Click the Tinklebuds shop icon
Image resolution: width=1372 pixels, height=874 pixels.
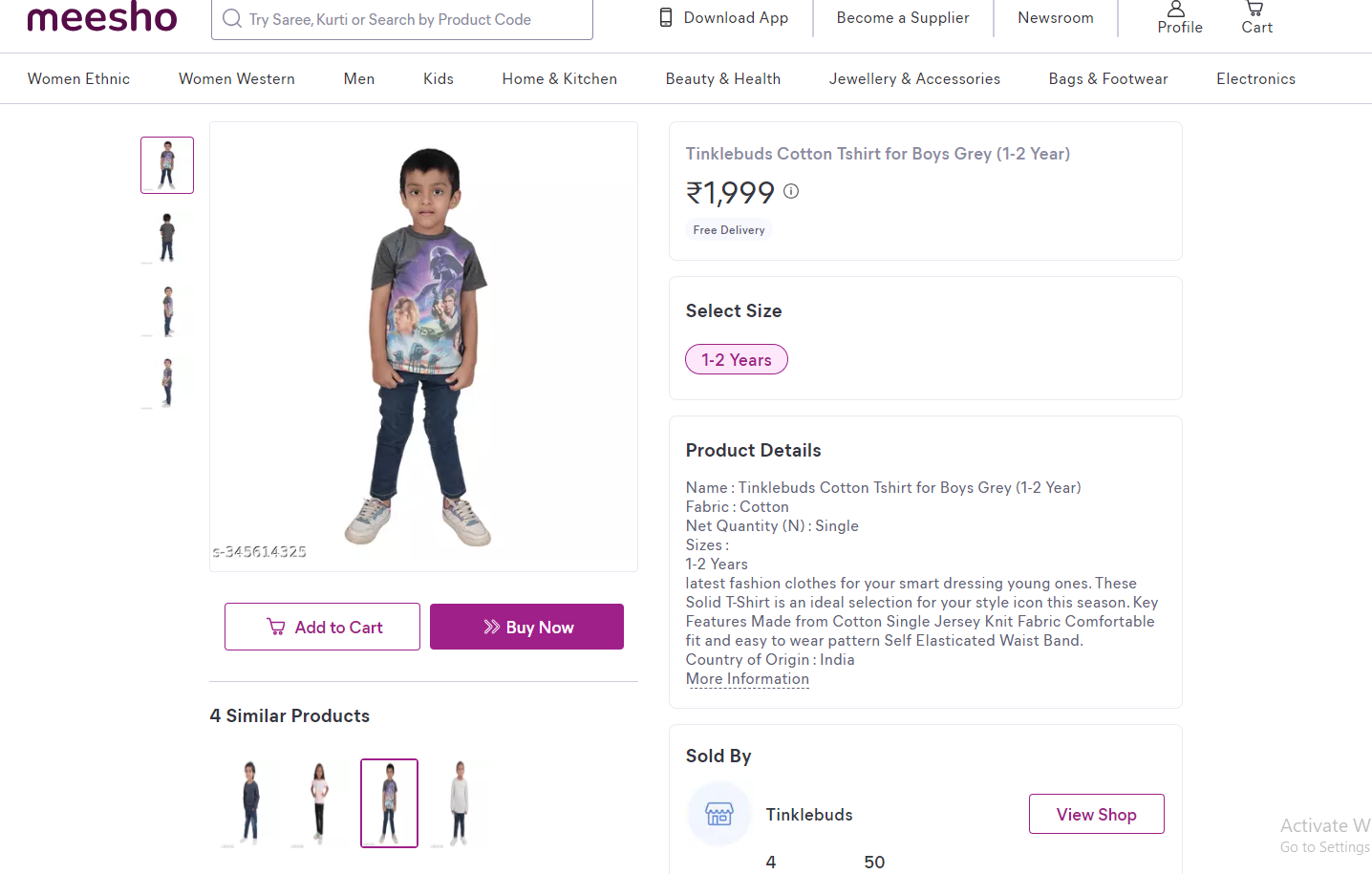click(x=719, y=814)
